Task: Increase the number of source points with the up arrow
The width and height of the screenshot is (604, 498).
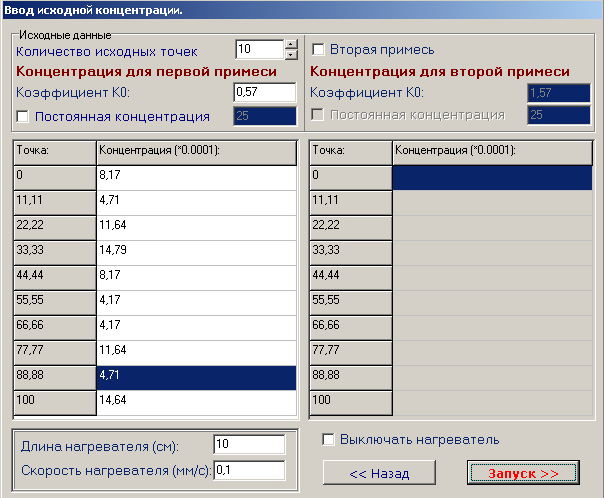Action: (291, 44)
